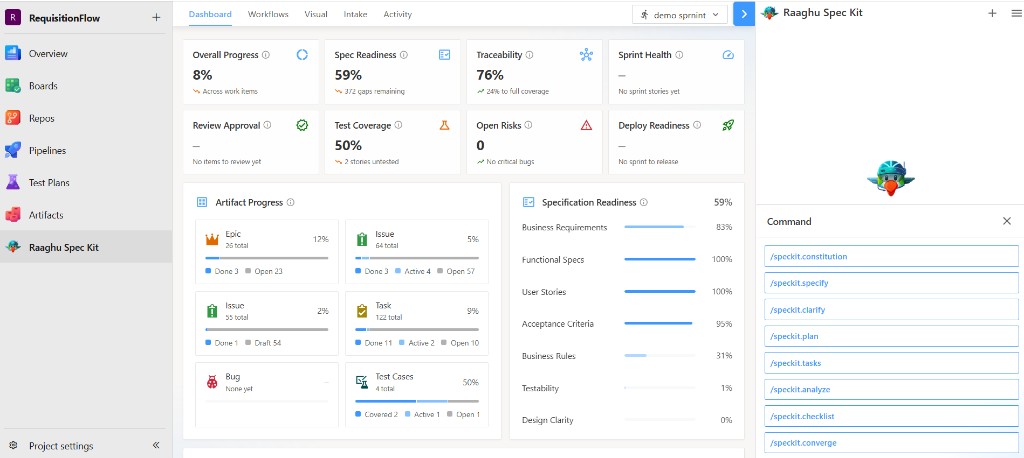1024x458 pixels.
Task: Click the Business Requirements progress bar
Action: [660, 227]
